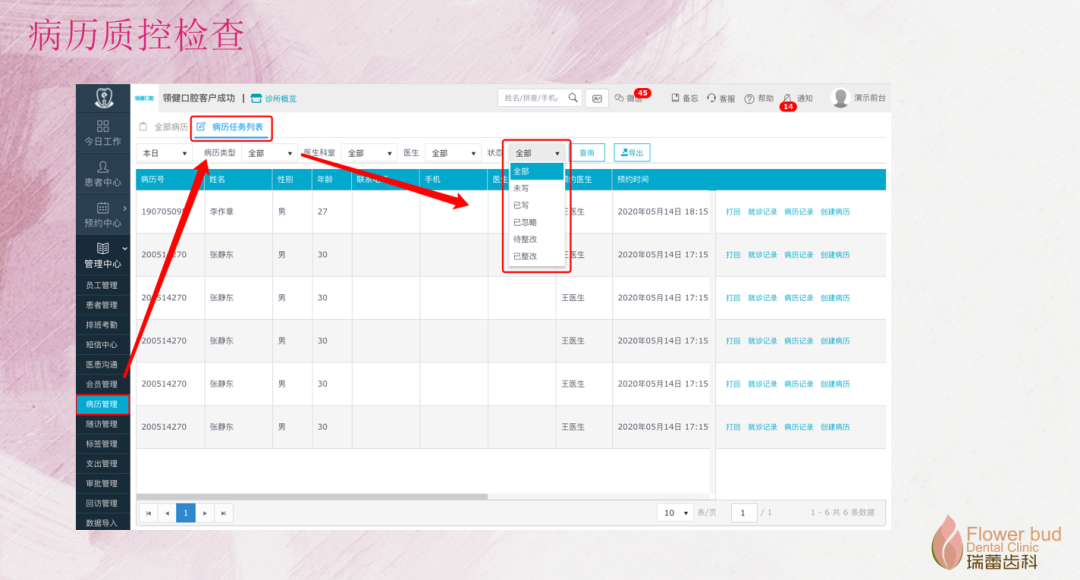Choose 全部 in the status list
Viewport: 1080px width, 580px height.
[x=537, y=171]
